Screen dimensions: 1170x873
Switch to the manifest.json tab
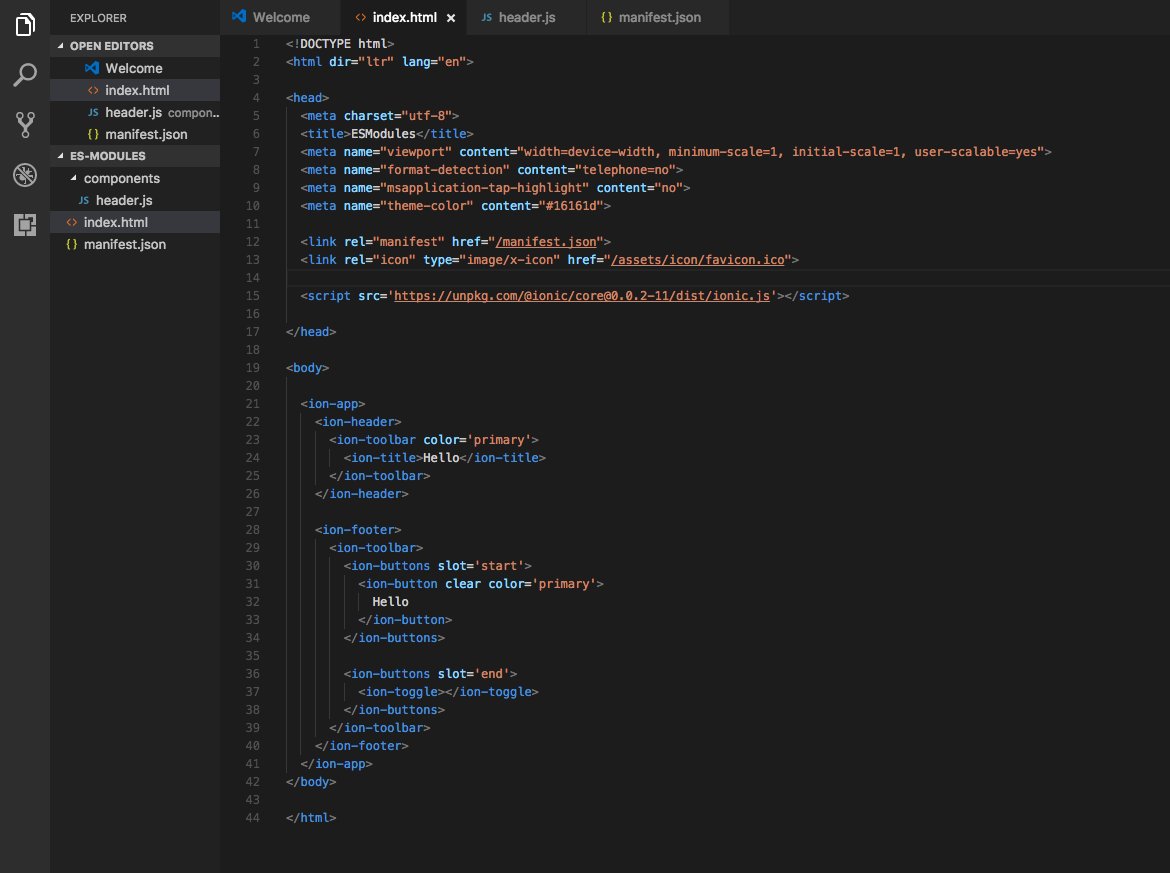[x=658, y=17]
